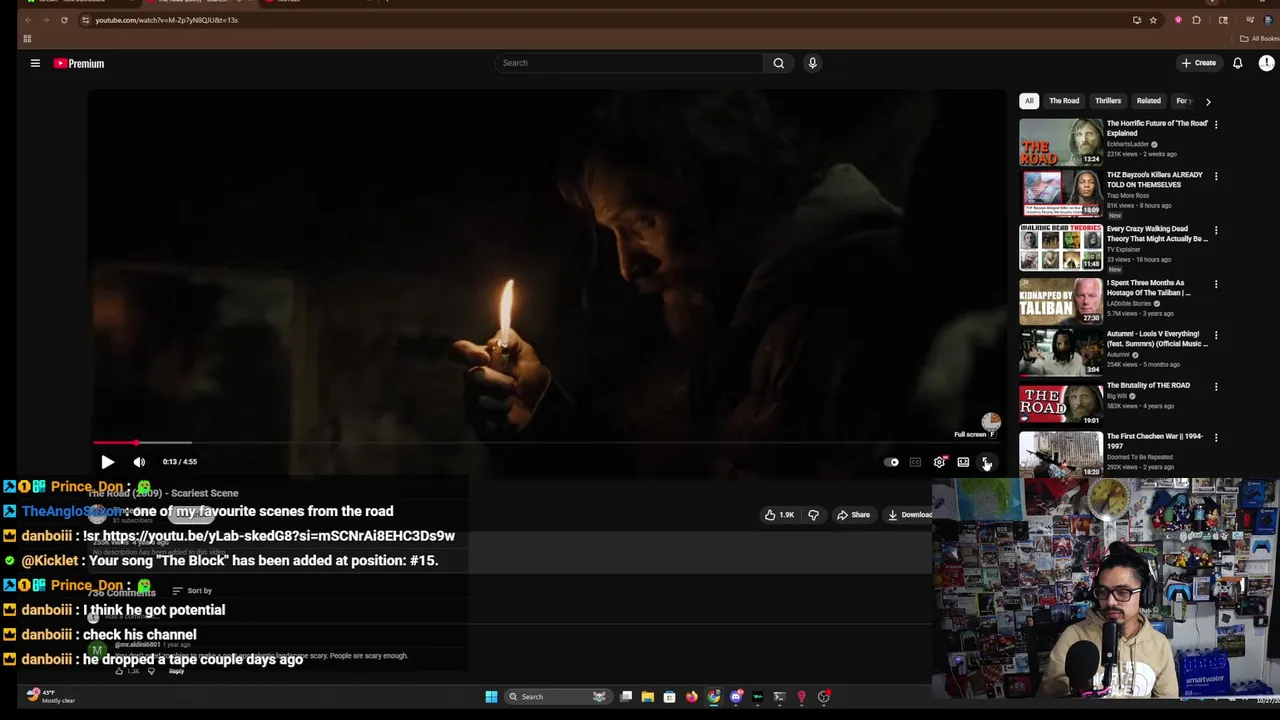Mute the video volume speaker icon
Image resolution: width=1280 pixels, height=720 pixels.
click(139, 462)
